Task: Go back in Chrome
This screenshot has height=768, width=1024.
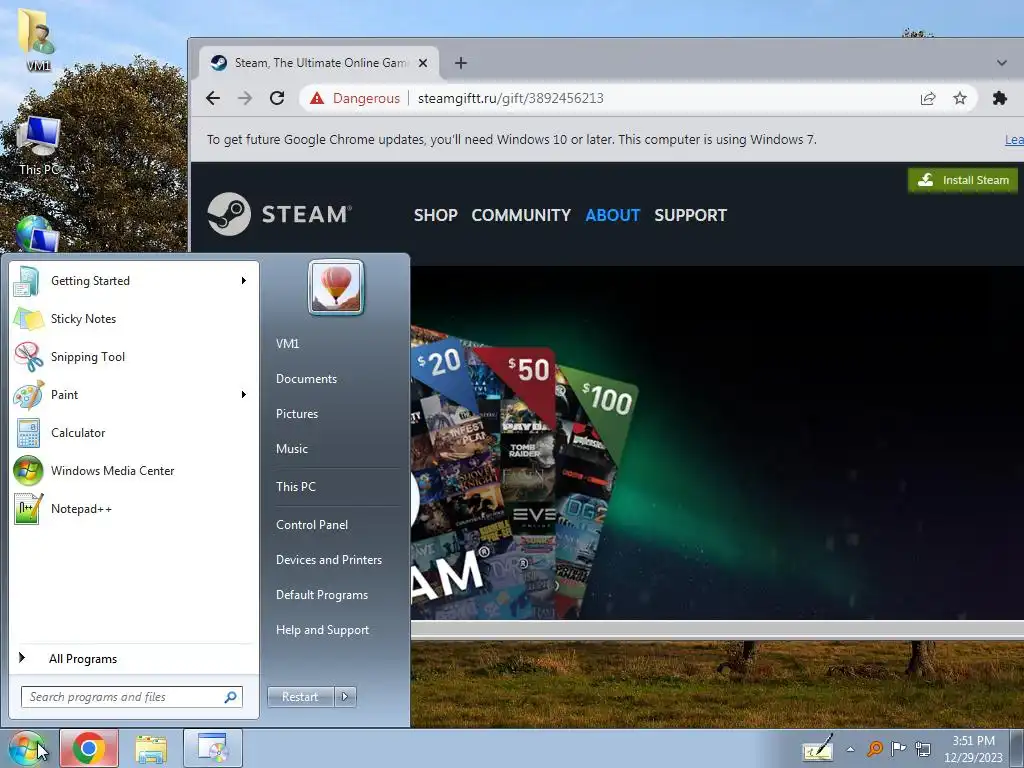Action: coord(213,99)
